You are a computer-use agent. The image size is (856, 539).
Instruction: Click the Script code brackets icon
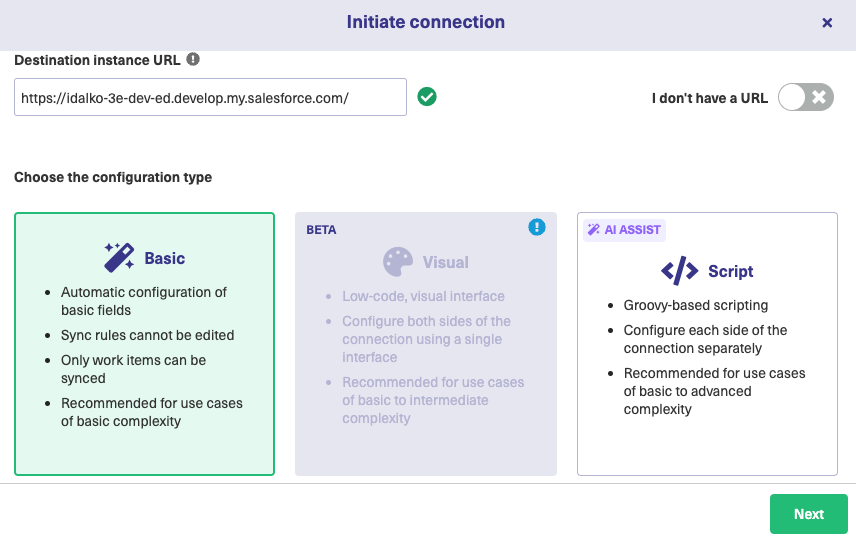tap(680, 271)
